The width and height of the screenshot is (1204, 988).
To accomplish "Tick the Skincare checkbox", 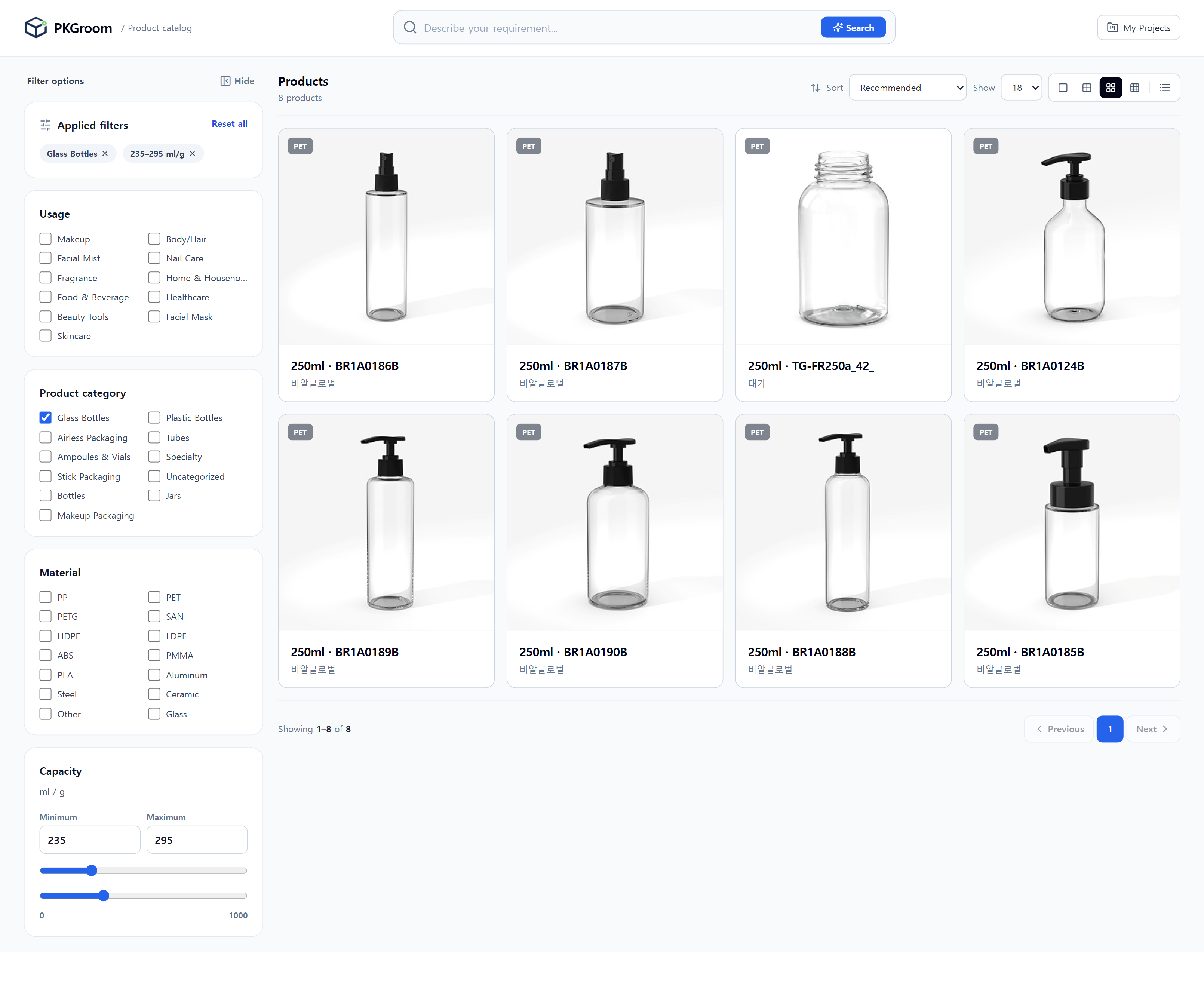I will (46, 336).
